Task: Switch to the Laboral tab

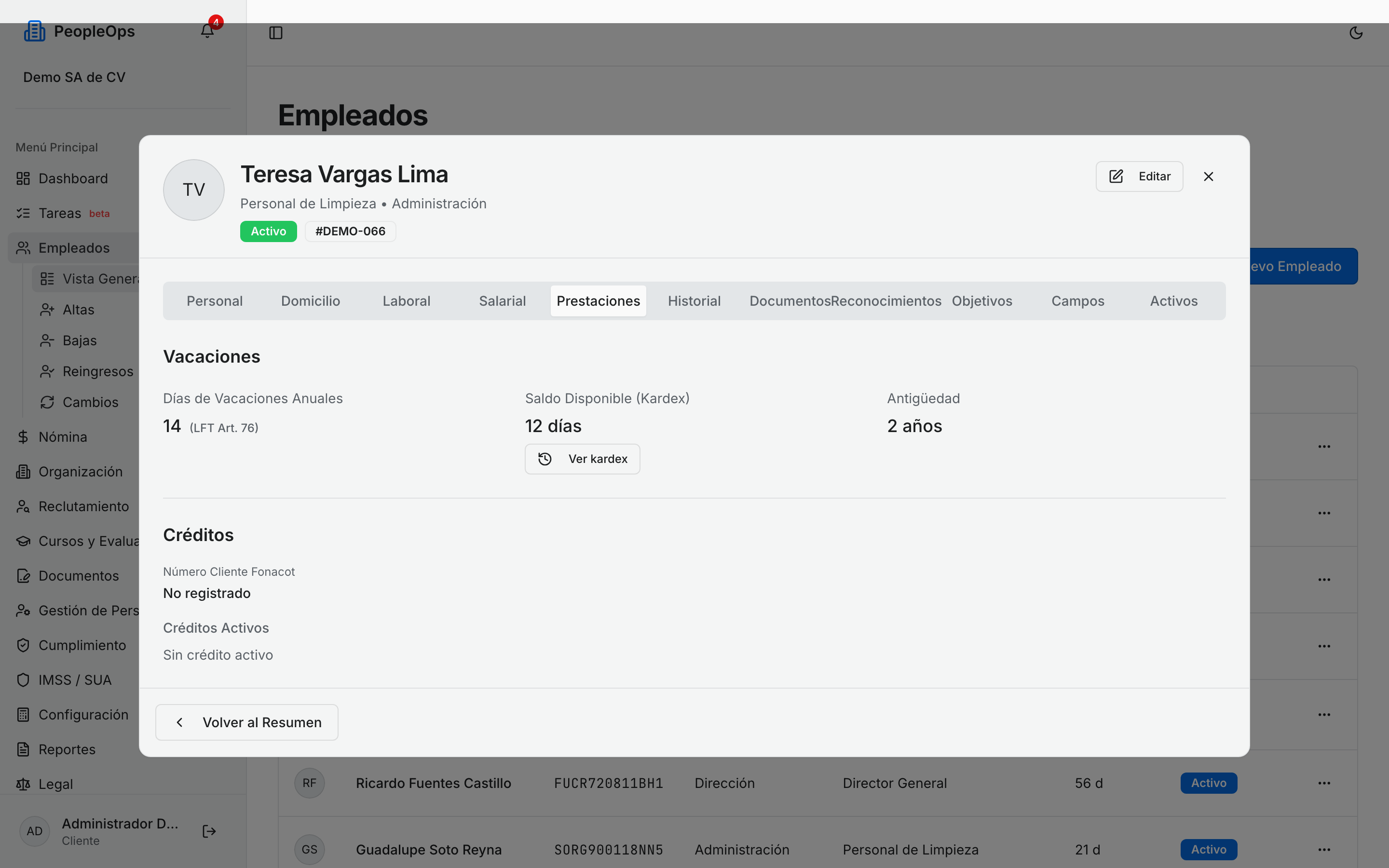Action: click(407, 301)
